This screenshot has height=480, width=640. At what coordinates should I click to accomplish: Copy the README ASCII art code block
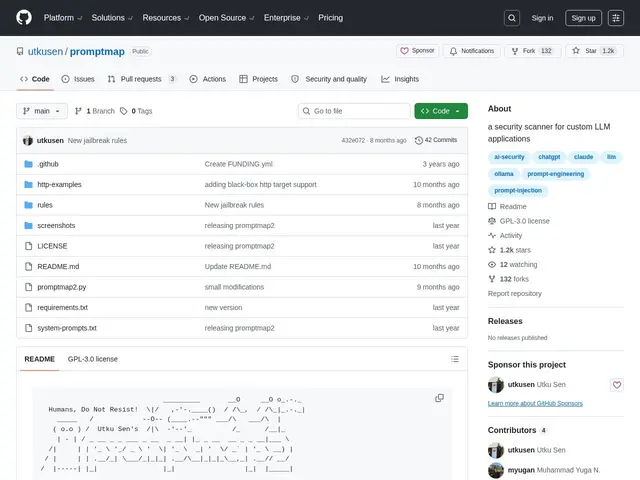pos(439,398)
